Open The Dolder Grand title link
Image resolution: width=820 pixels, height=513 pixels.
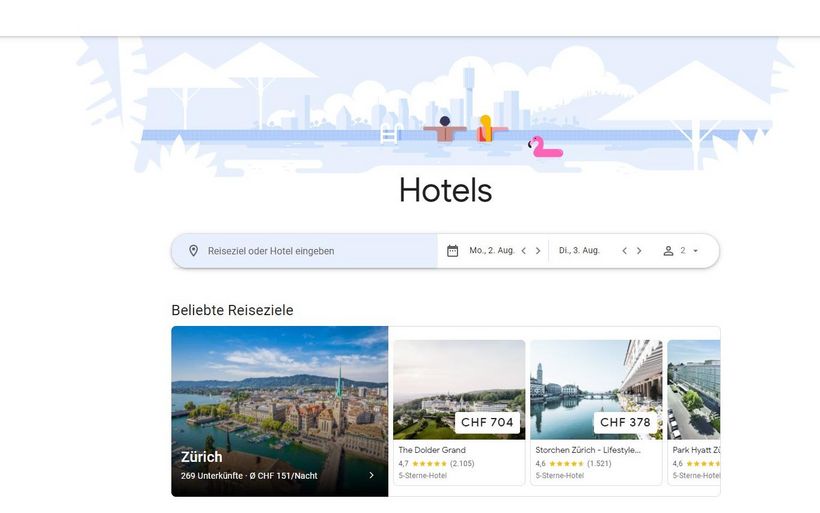pos(432,450)
